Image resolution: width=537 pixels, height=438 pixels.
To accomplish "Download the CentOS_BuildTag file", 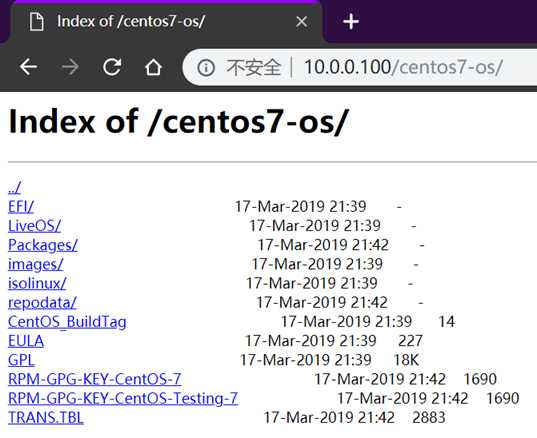I will tap(67, 322).
